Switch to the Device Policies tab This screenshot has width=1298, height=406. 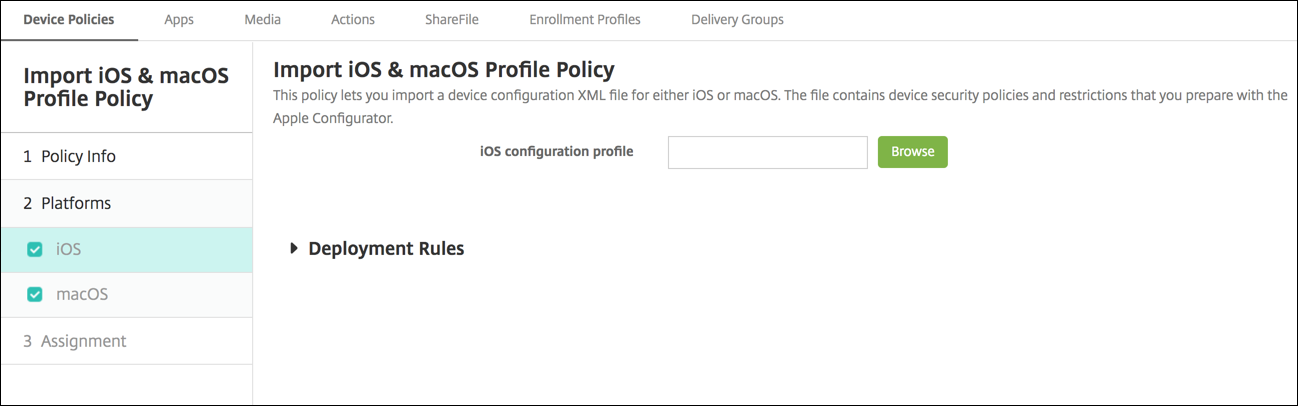click(x=69, y=19)
